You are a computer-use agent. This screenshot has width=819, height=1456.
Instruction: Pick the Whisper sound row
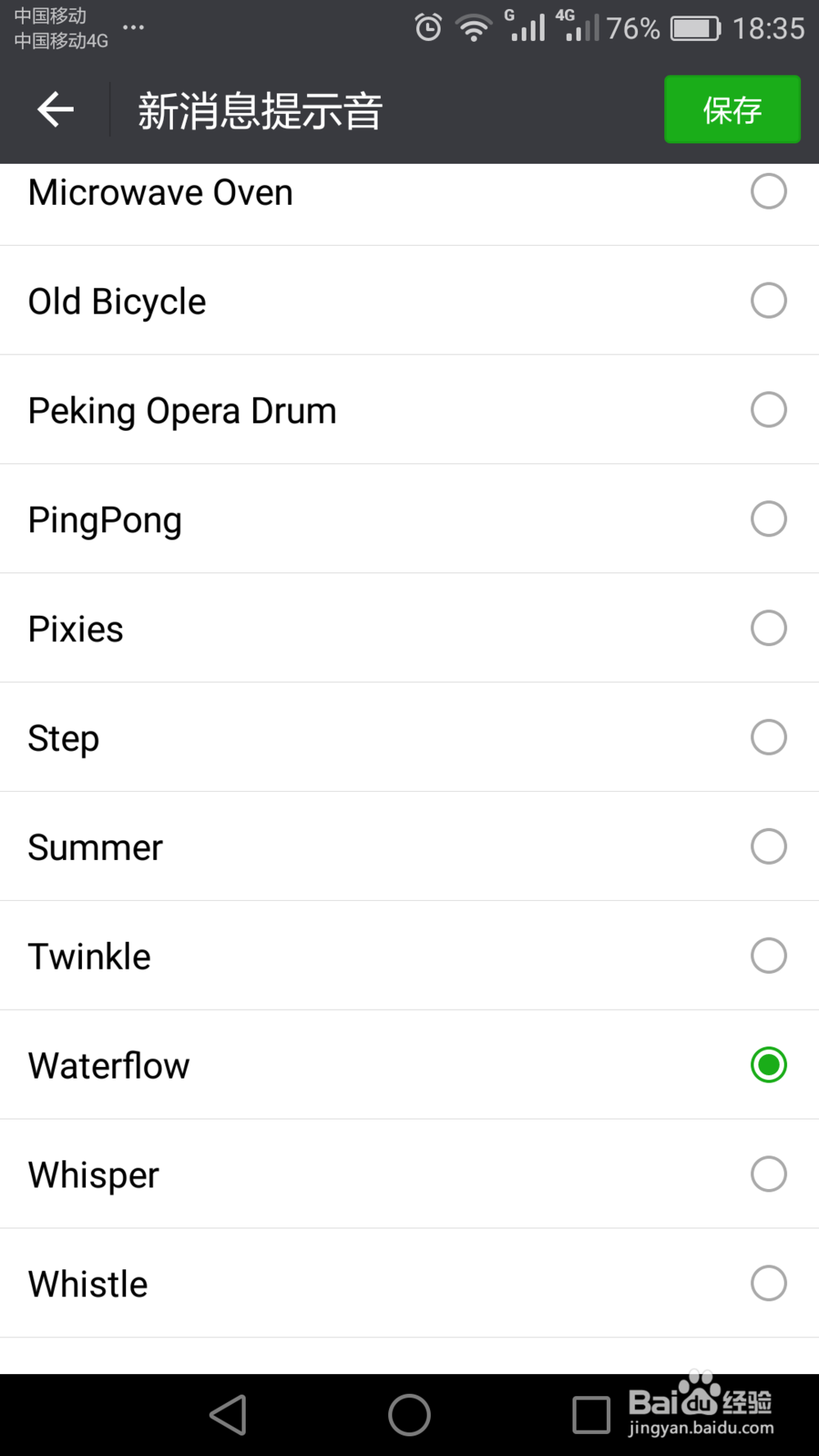point(93,1174)
